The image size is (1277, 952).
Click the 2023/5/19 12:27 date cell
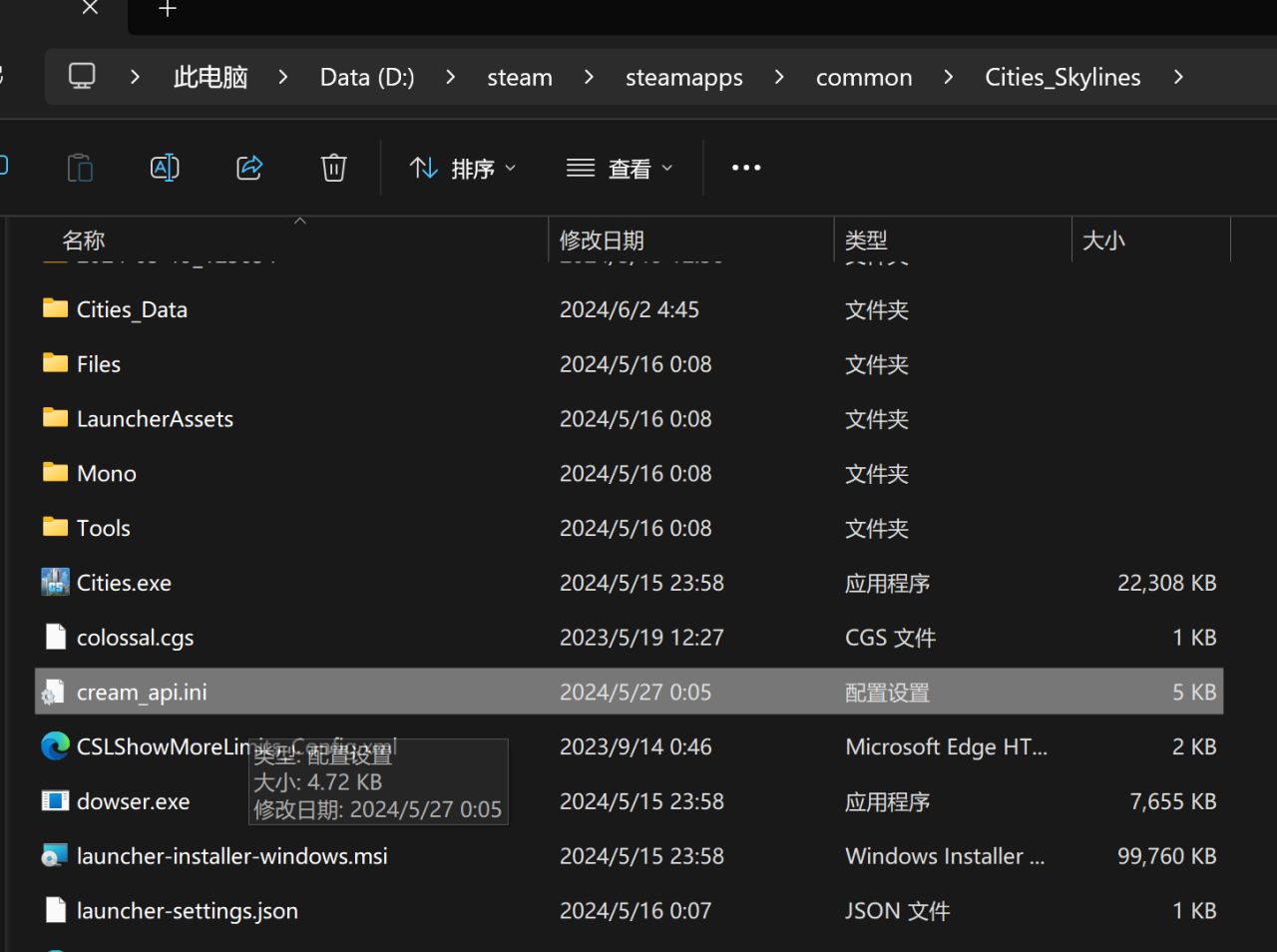tap(641, 638)
